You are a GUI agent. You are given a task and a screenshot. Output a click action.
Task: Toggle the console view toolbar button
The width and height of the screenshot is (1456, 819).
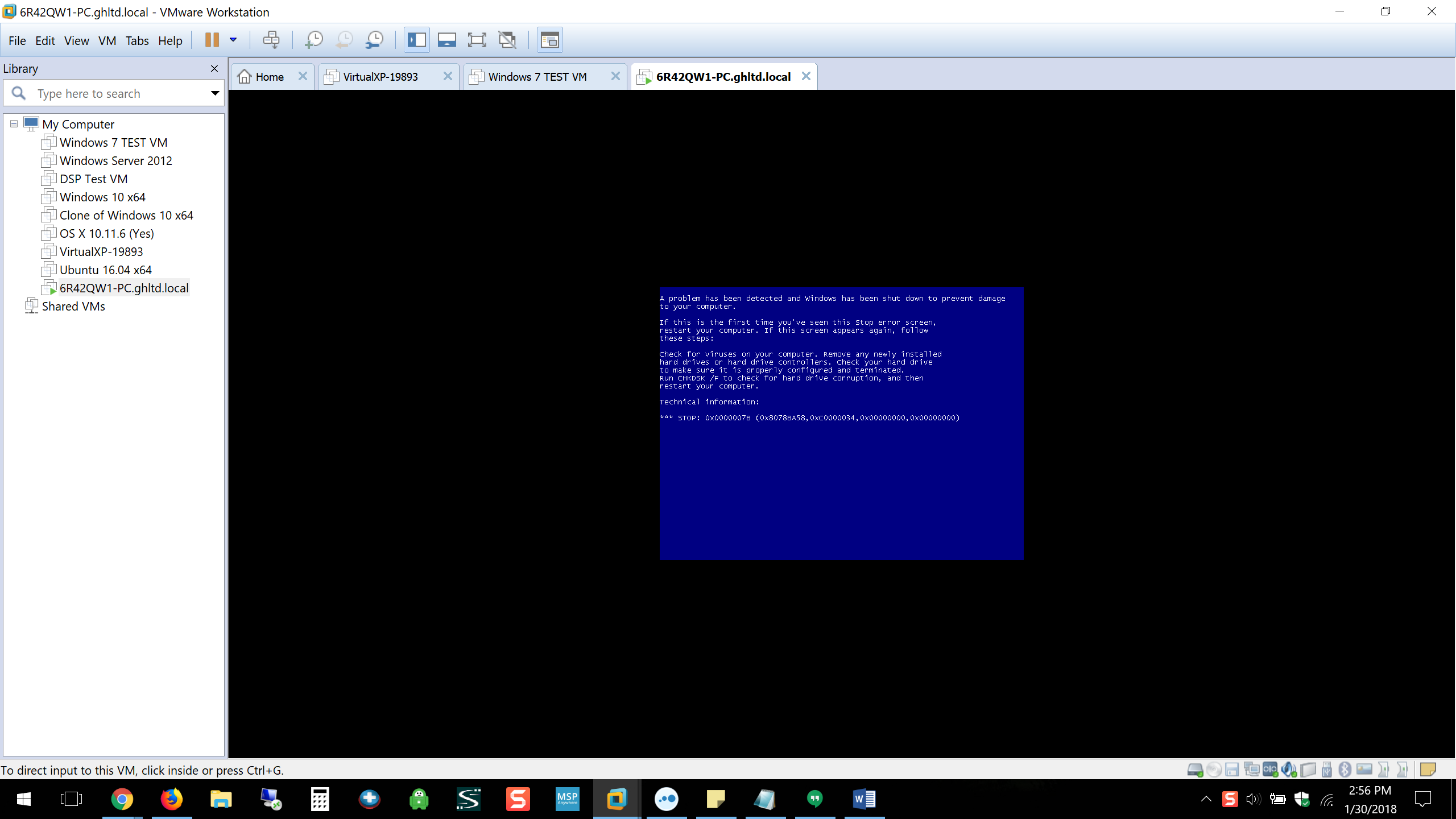point(549,40)
